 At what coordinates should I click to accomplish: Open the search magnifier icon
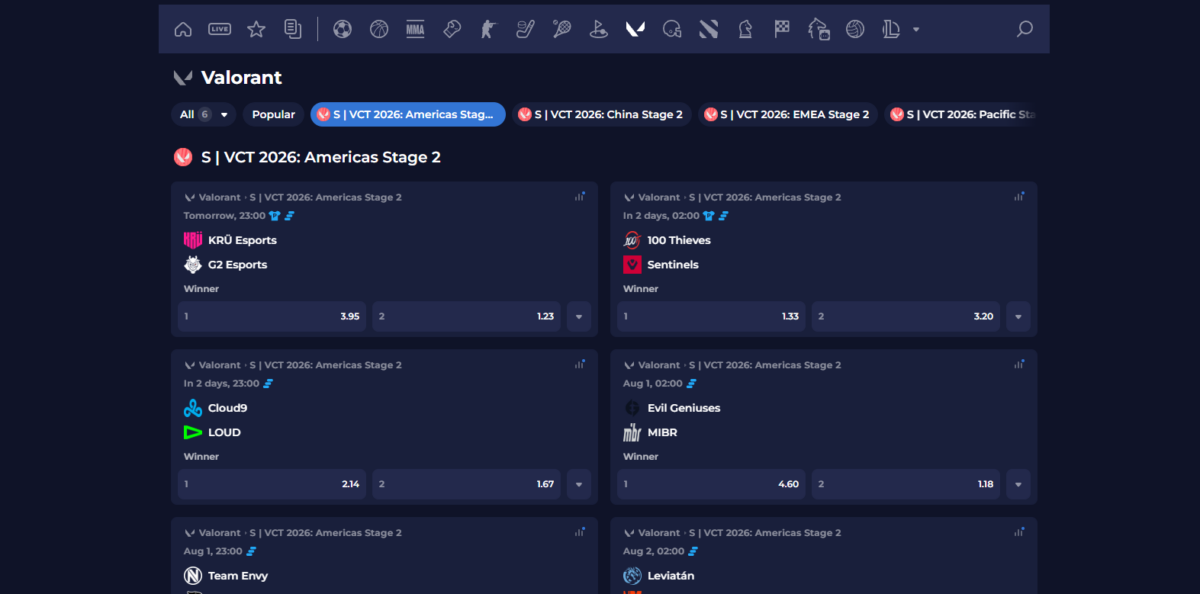point(1024,29)
